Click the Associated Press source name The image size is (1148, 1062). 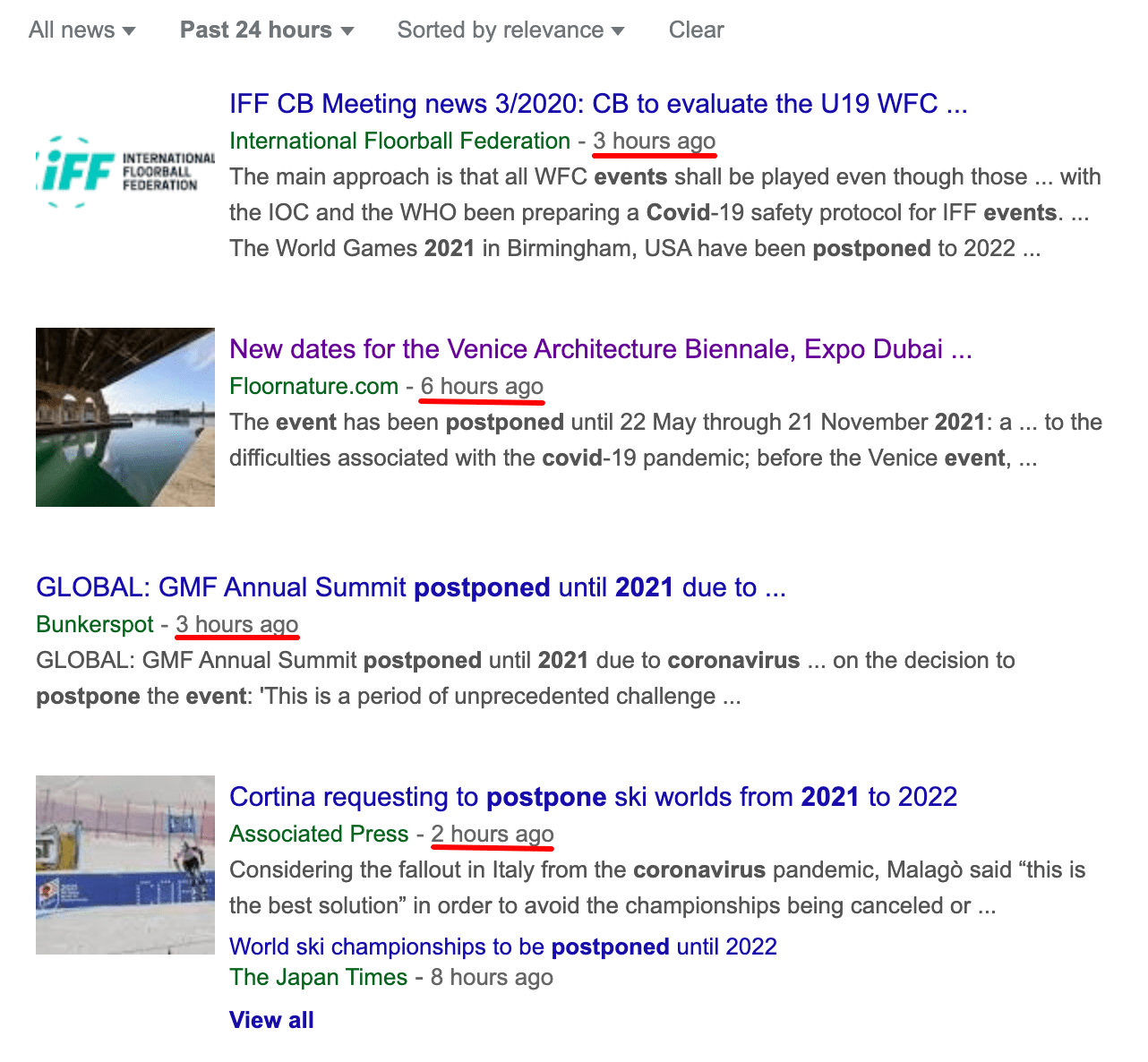[x=319, y=834]
